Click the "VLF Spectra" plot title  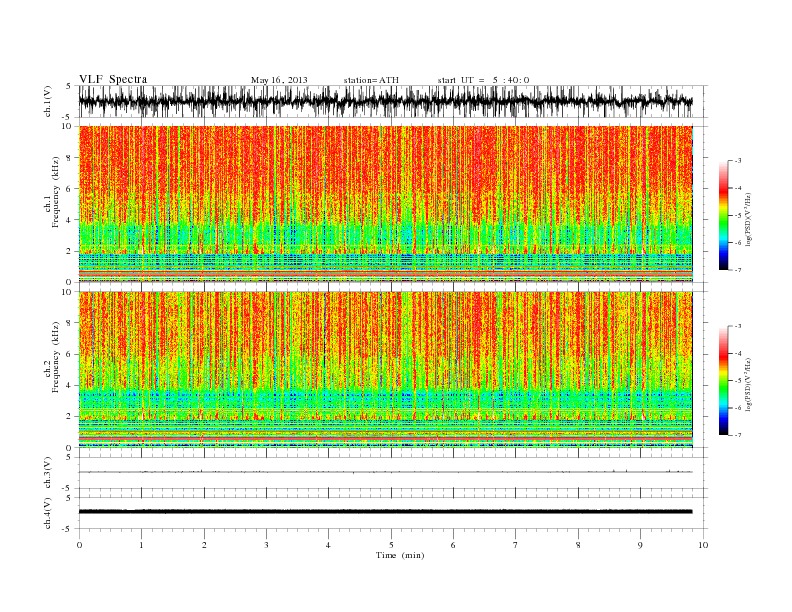coord(113,79)
